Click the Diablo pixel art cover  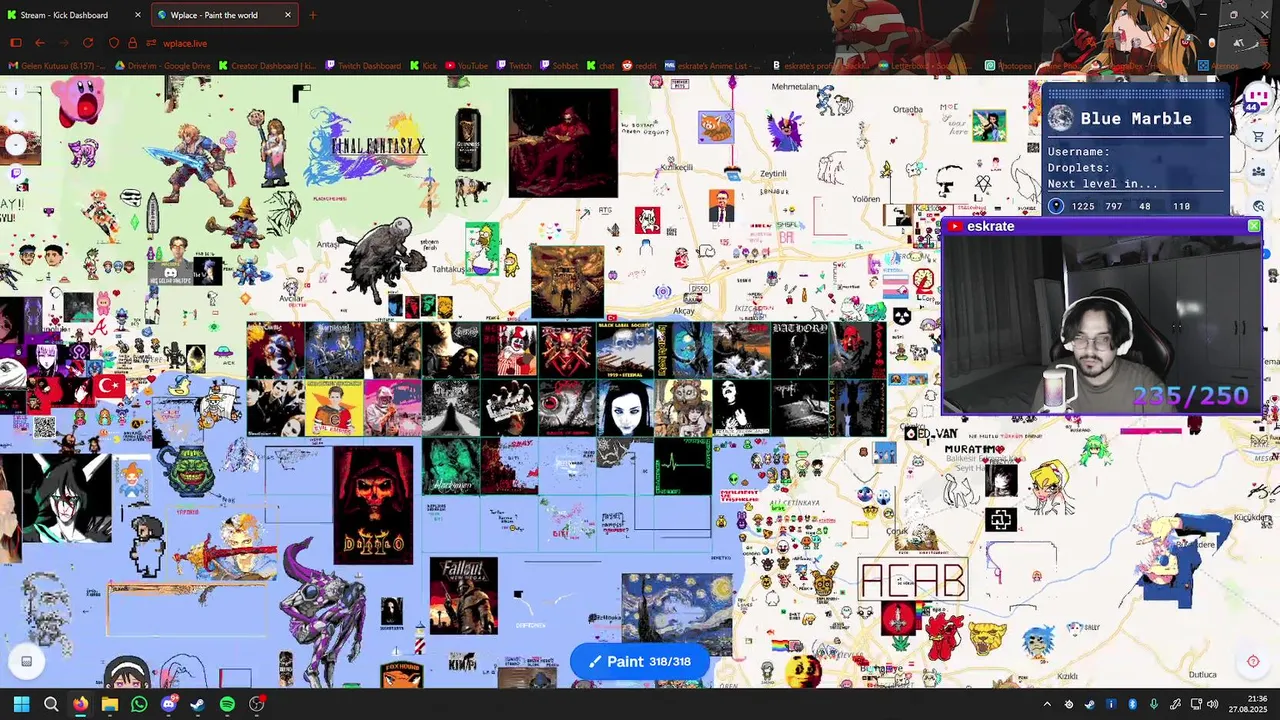click(373, 505)
